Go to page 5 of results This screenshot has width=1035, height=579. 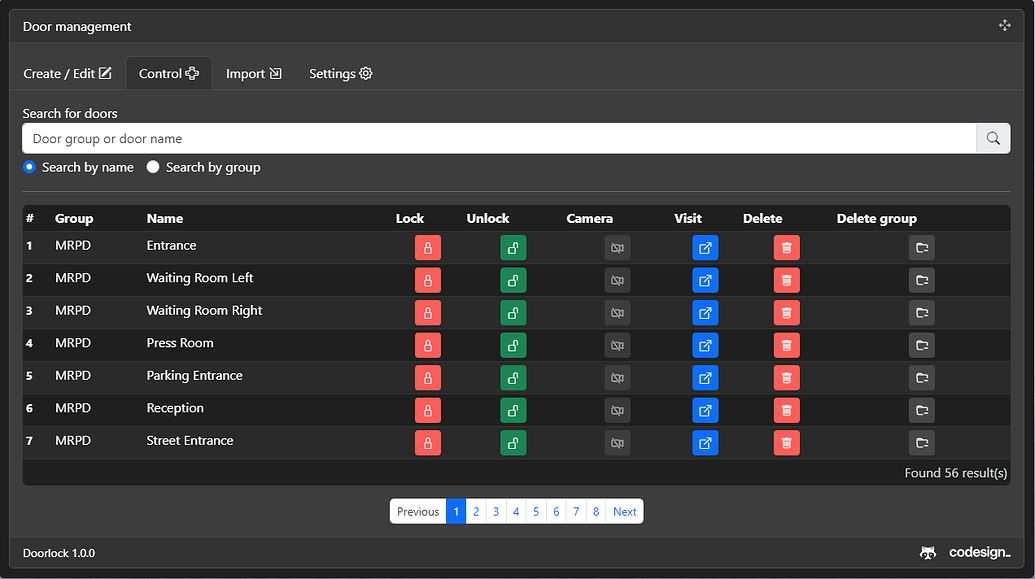click(536, 511)
